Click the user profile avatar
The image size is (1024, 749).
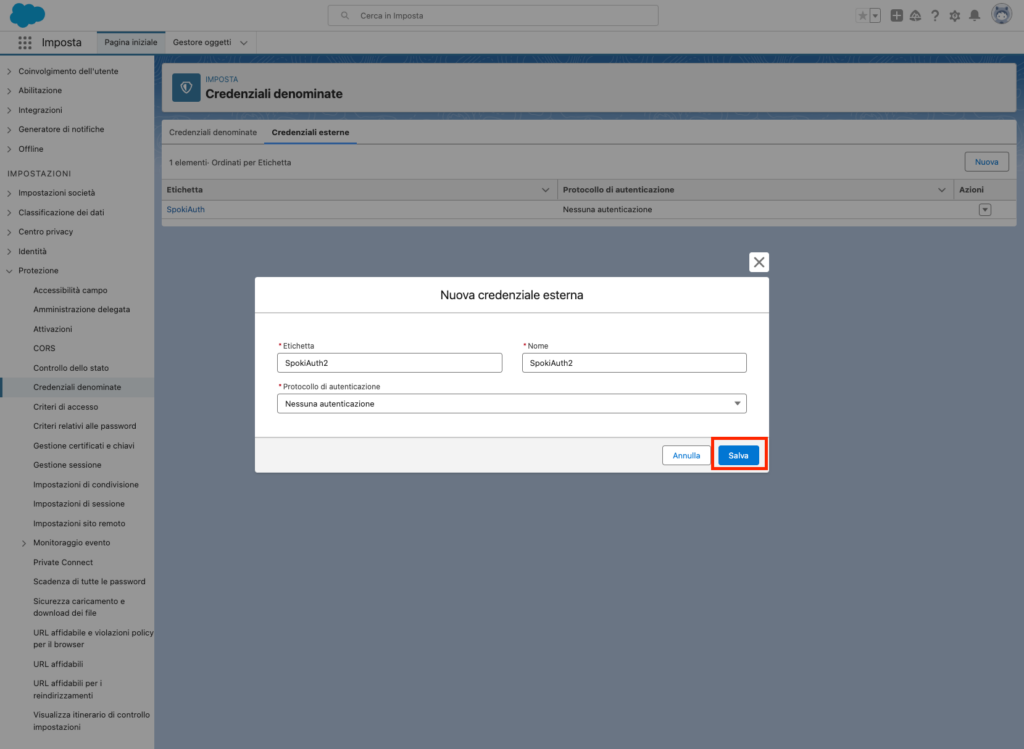[1000, 15]
